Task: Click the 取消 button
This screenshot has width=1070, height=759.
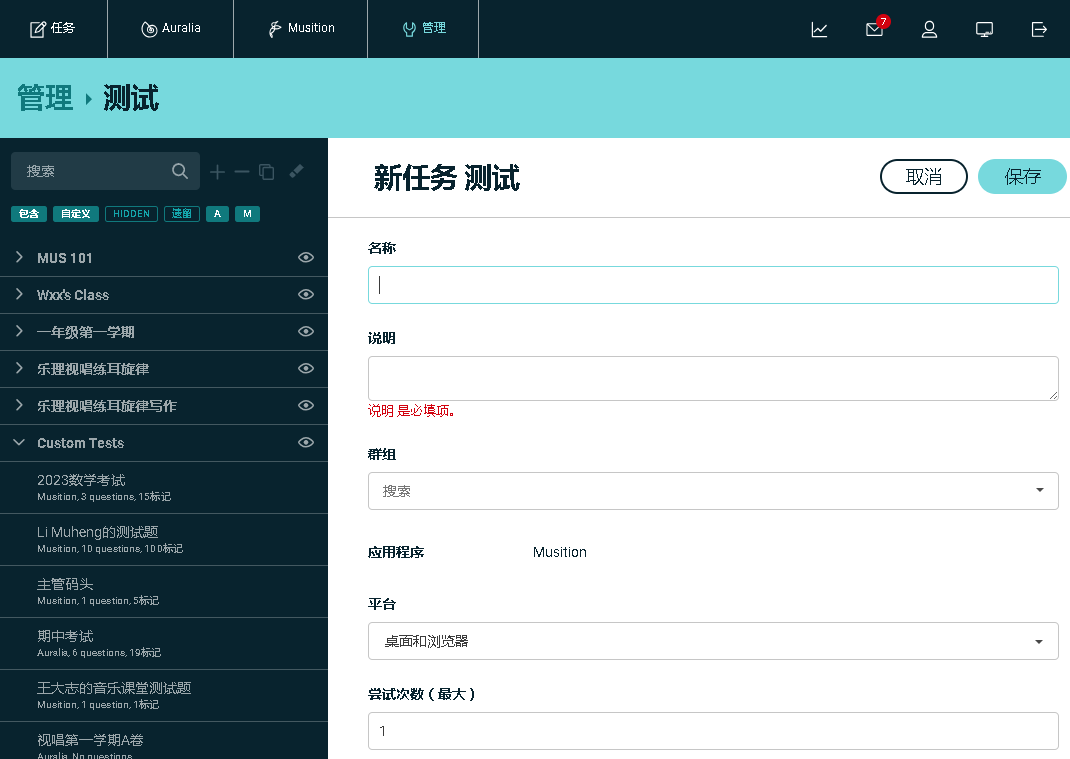Action: [924, 177]
